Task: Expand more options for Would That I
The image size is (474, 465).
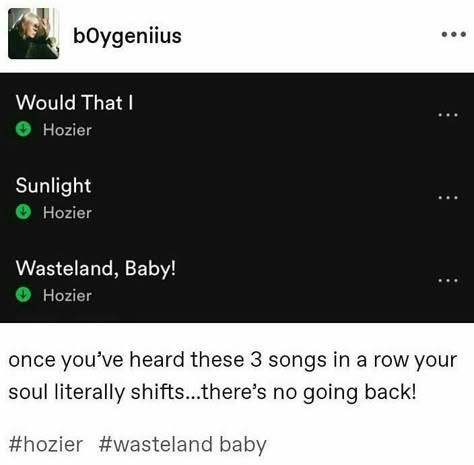Action: tap(448, 115)
